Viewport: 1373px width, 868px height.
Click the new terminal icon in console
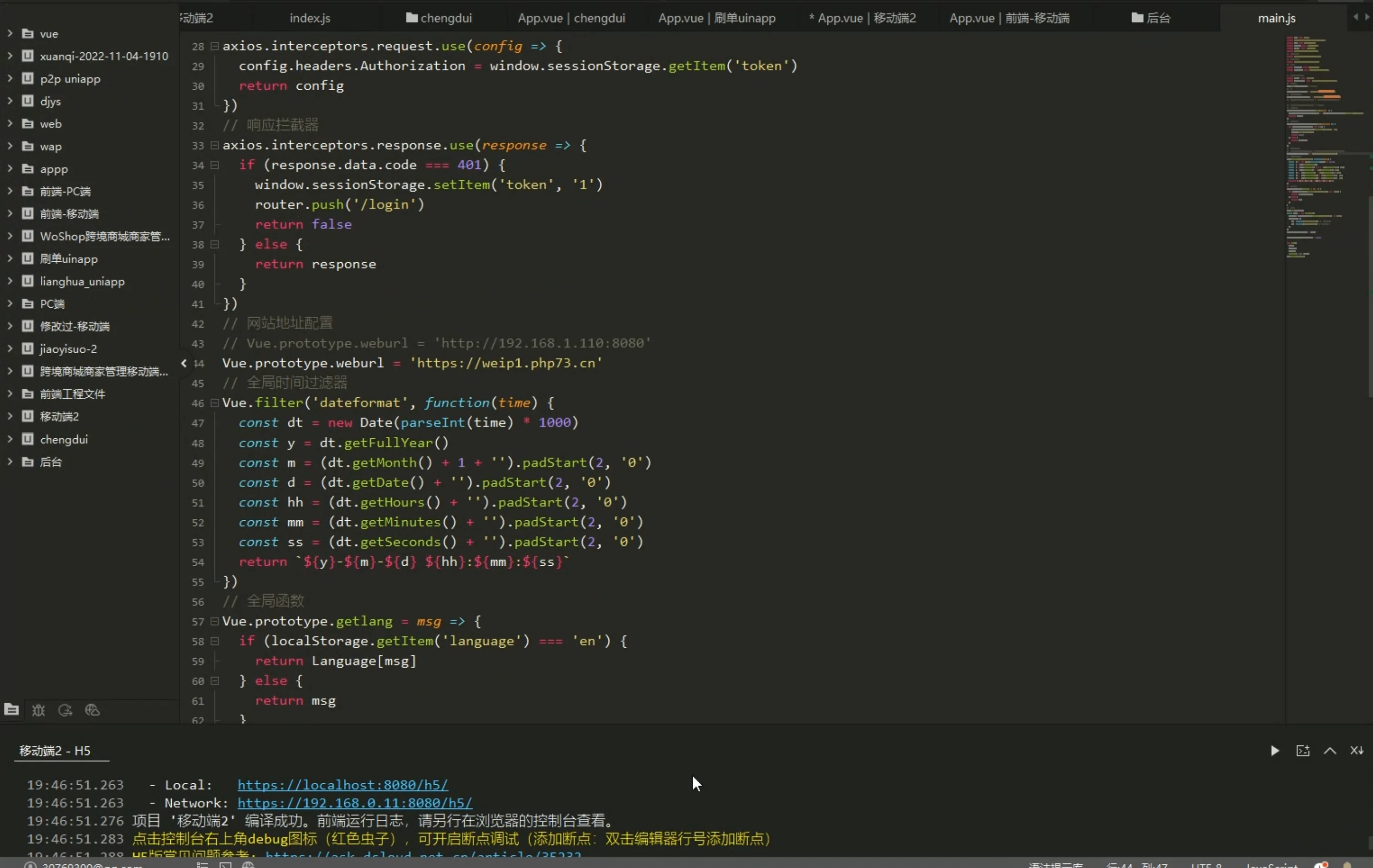(1302, 751)
